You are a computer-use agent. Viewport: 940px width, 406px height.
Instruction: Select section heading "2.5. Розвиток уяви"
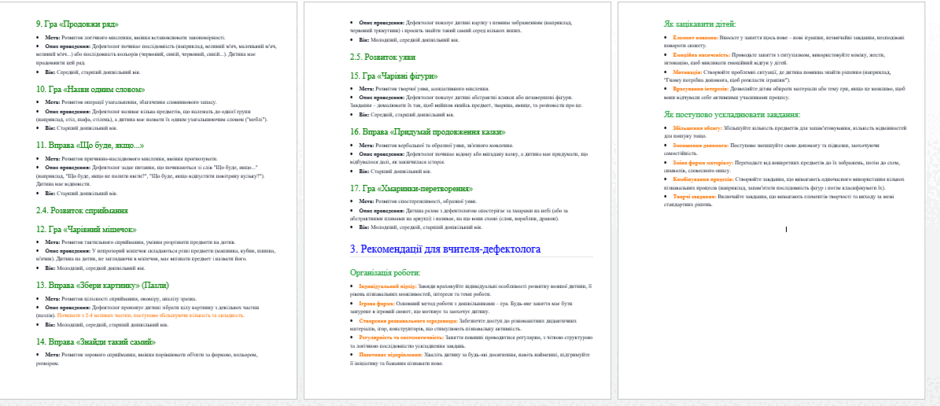(382, 57)
